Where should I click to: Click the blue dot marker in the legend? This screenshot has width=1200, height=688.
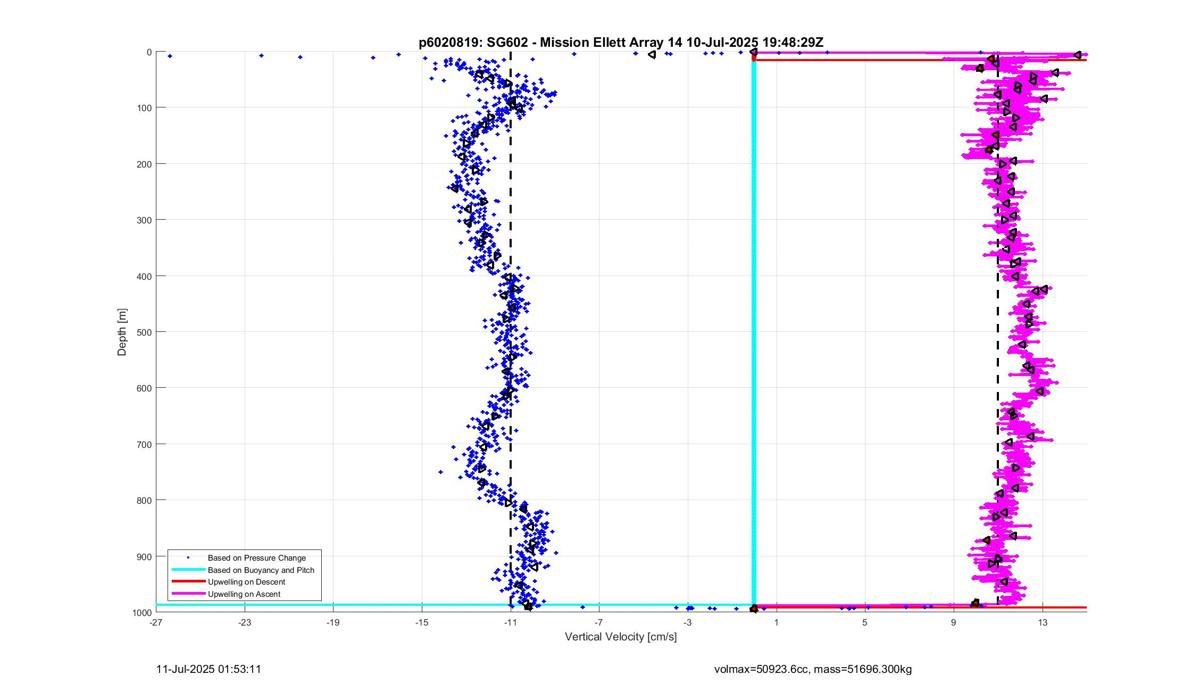pos(186,557)
